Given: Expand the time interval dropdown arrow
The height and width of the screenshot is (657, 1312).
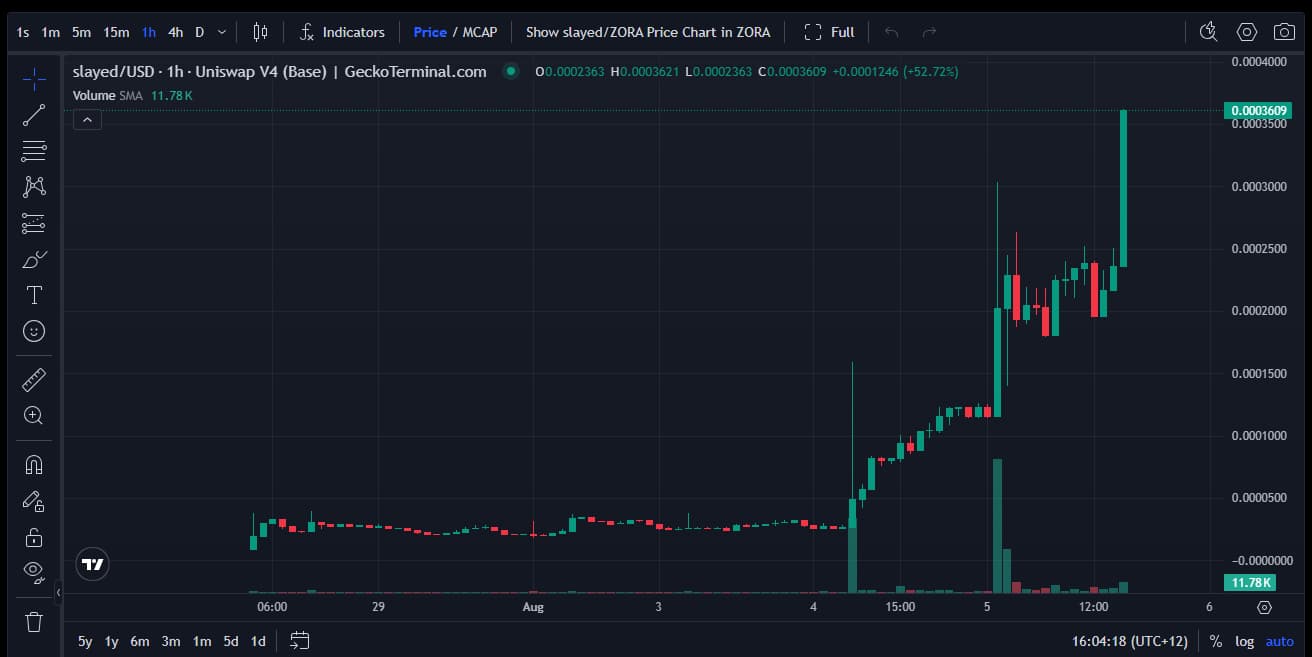Looking at the screenshot, I should pos(221,32).
